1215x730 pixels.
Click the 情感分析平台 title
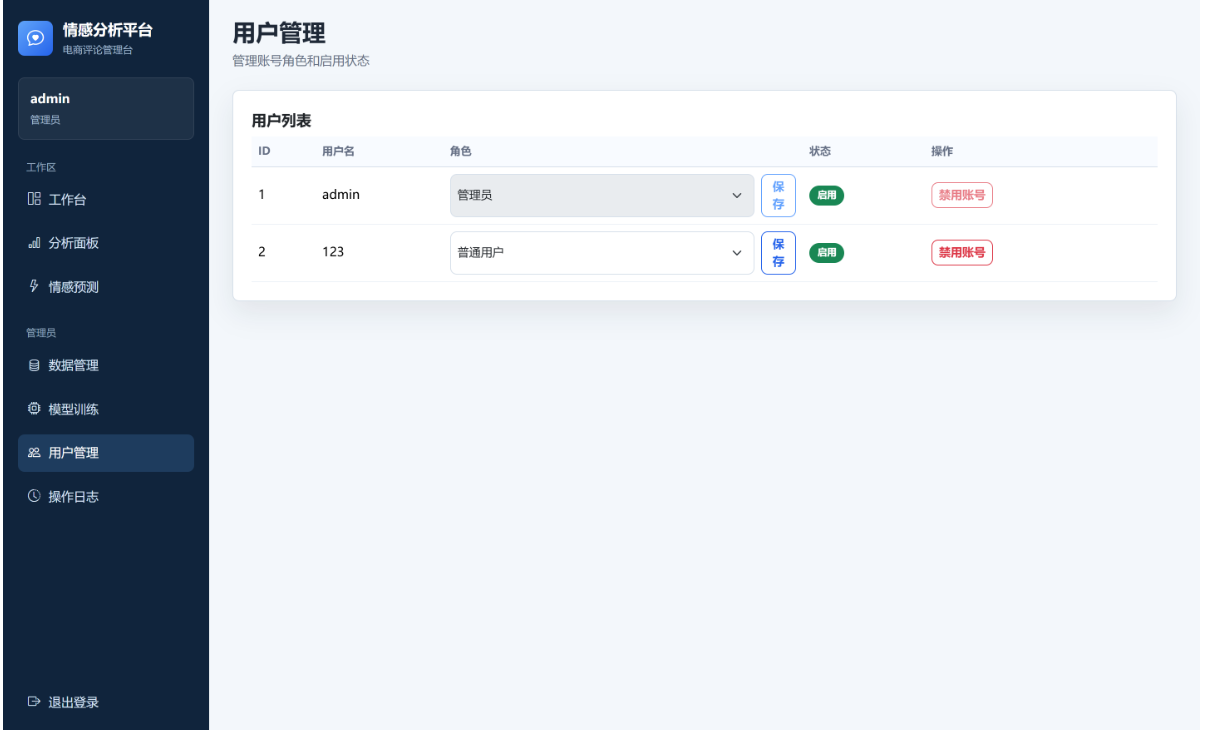(x=108, y=31)
